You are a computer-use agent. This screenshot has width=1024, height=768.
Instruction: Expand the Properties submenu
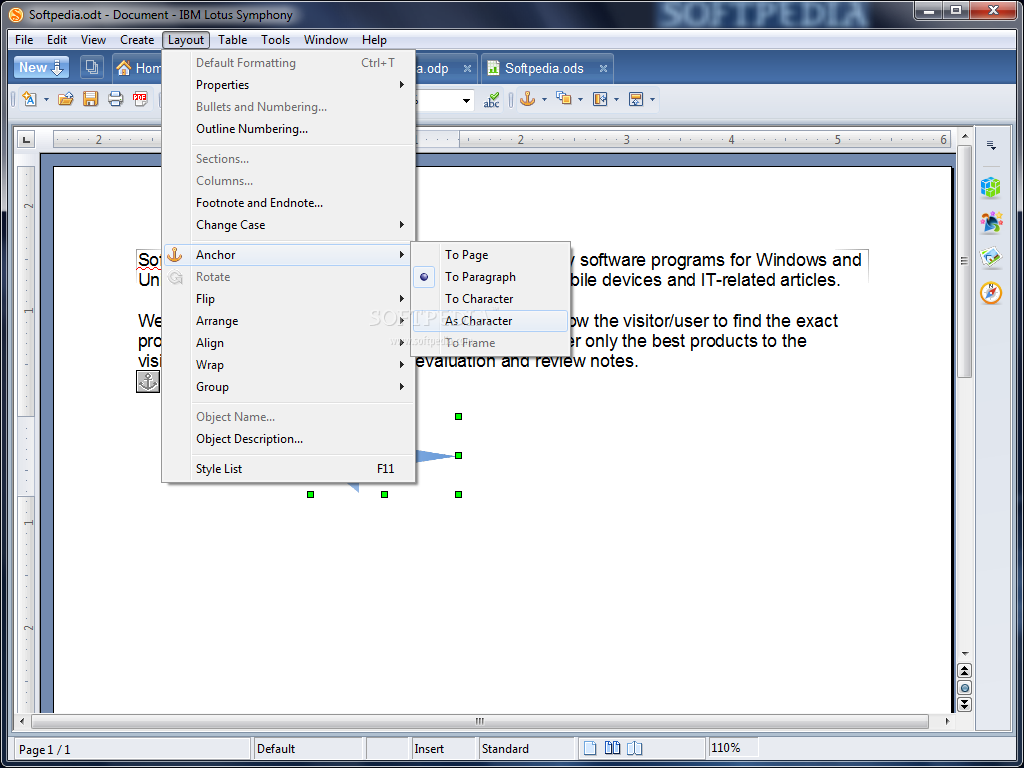[x=289, y=85]
